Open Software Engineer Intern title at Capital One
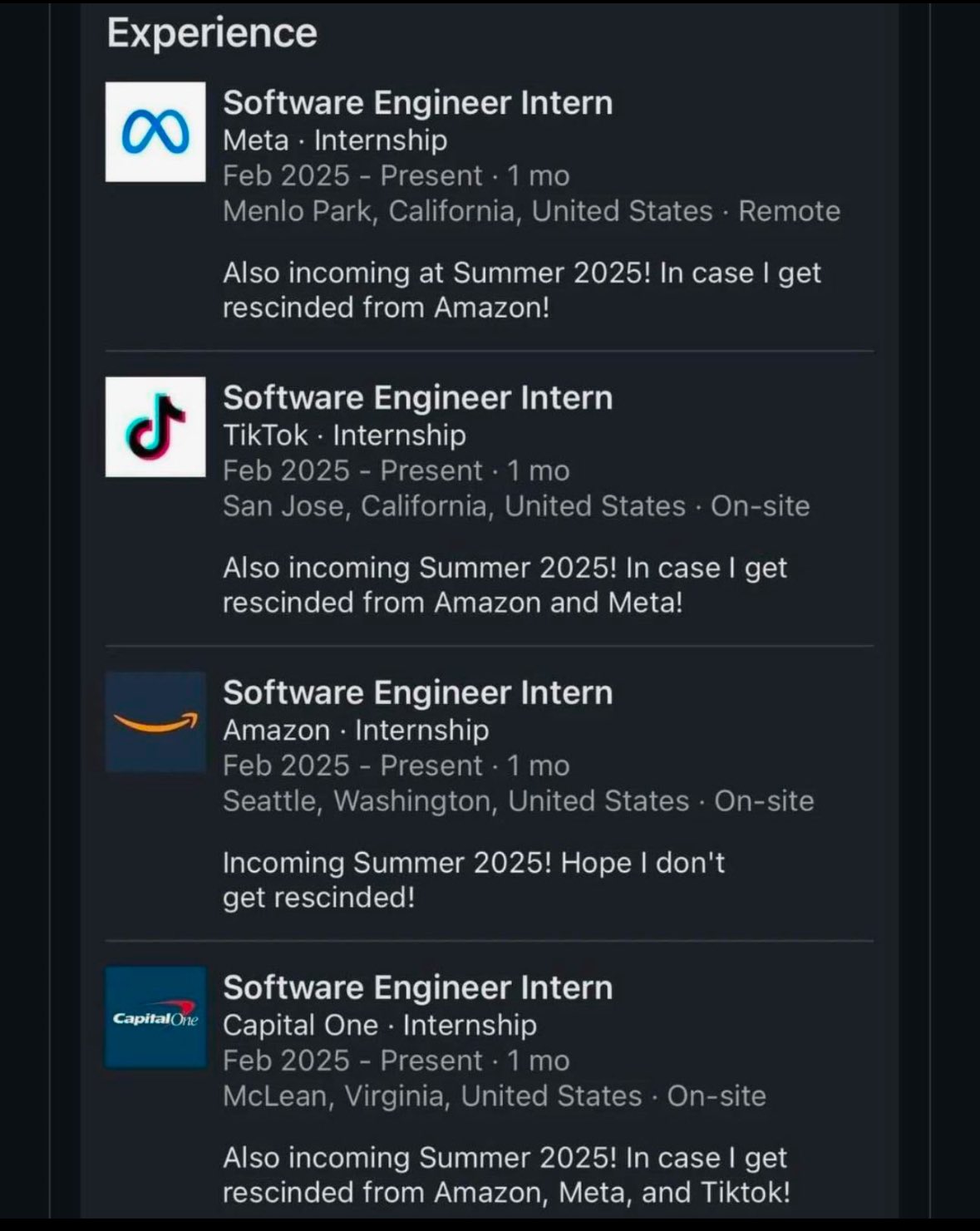This screenshot has height=1231, width=980. click(417, 988)
